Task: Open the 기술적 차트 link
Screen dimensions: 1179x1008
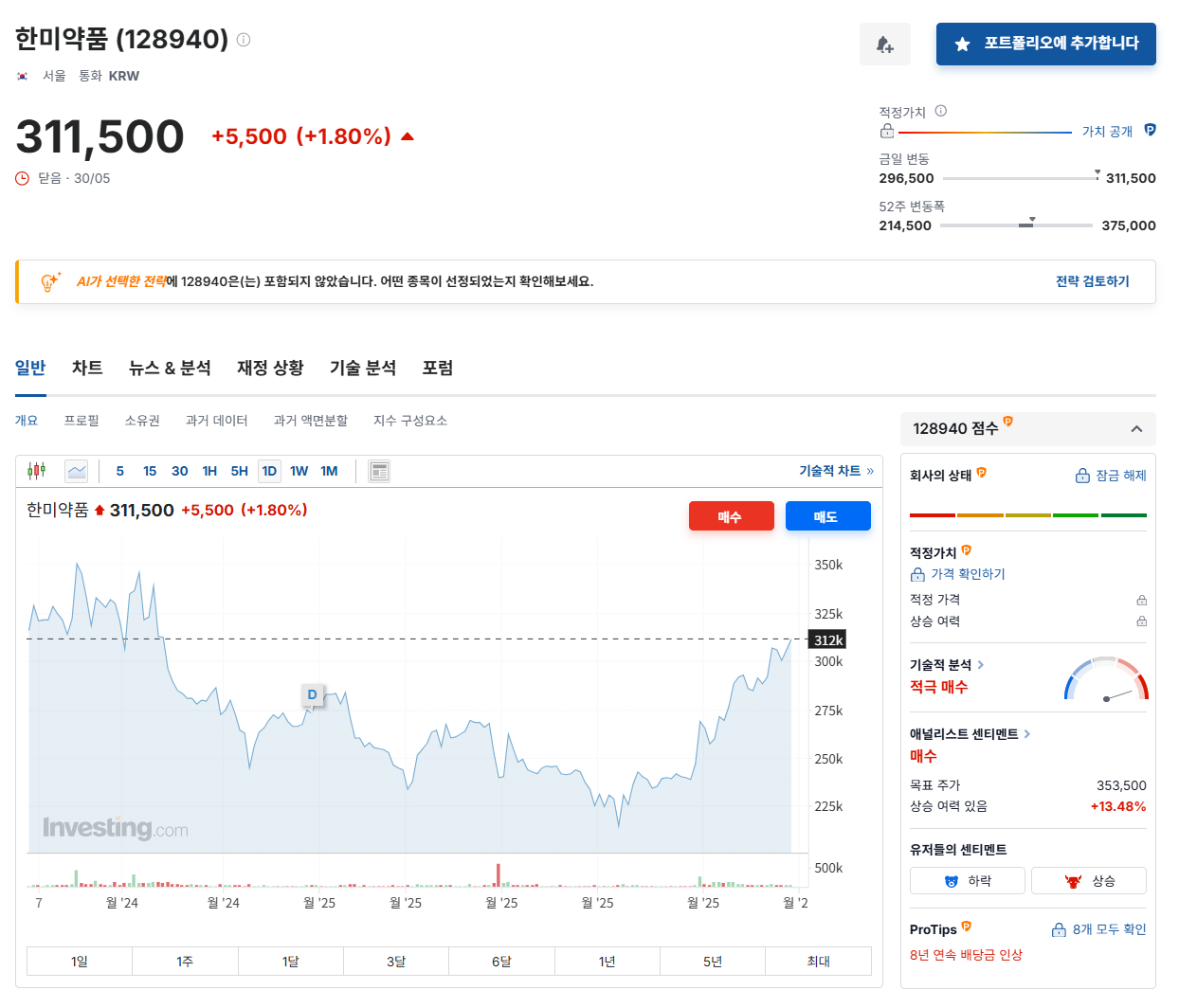Action: 836,471
